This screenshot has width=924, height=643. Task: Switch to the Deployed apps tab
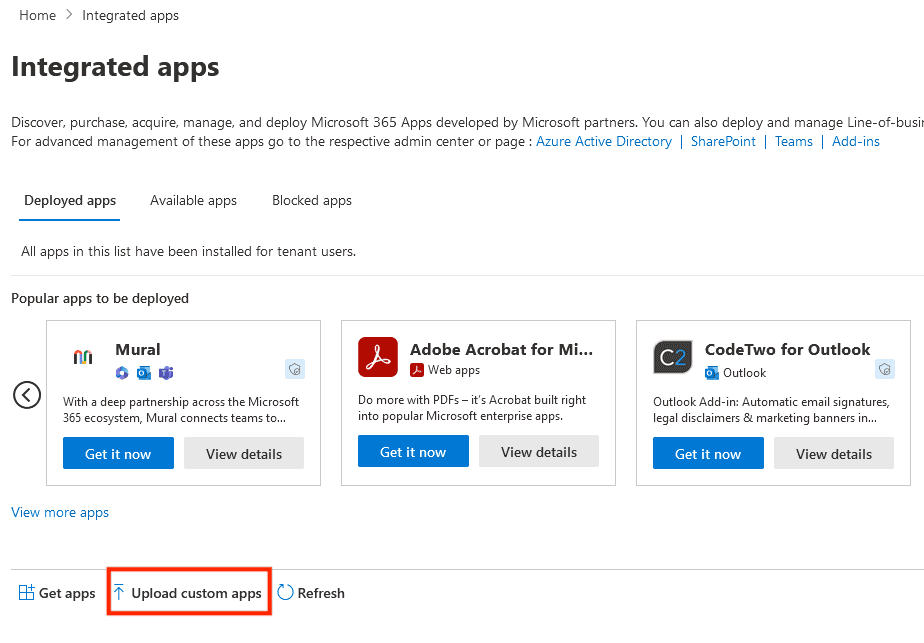(x=70, y=200)
